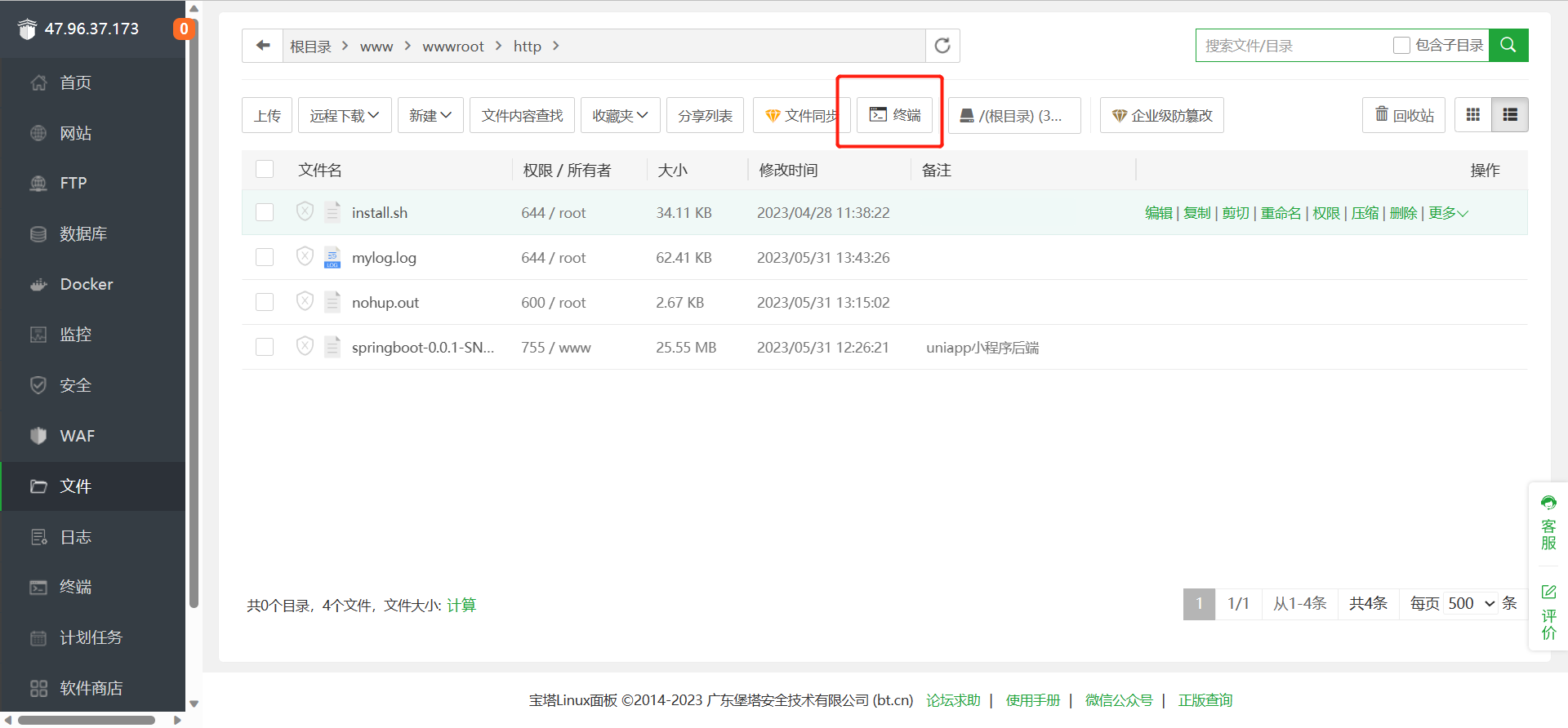Expand More (更多) actions for install.sh
The width and height of the screenshot is (1568, 728).
coord(1447,213)
